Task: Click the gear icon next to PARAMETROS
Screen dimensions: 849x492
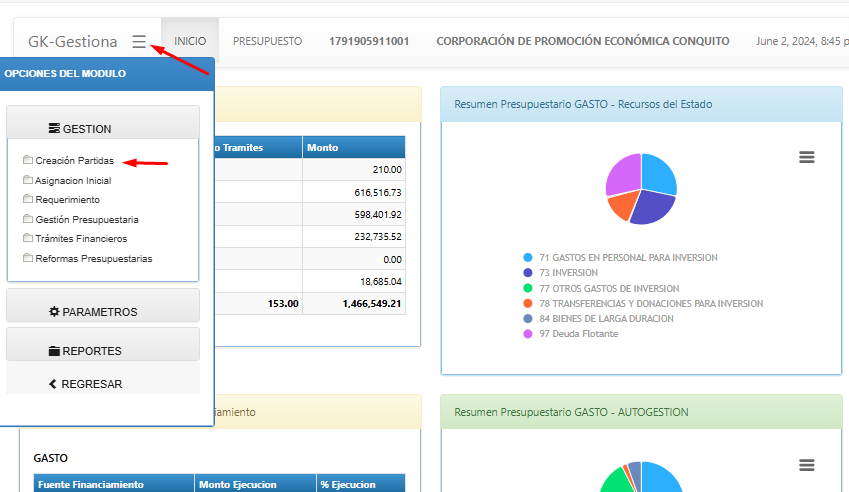Action: click(54, 312)
